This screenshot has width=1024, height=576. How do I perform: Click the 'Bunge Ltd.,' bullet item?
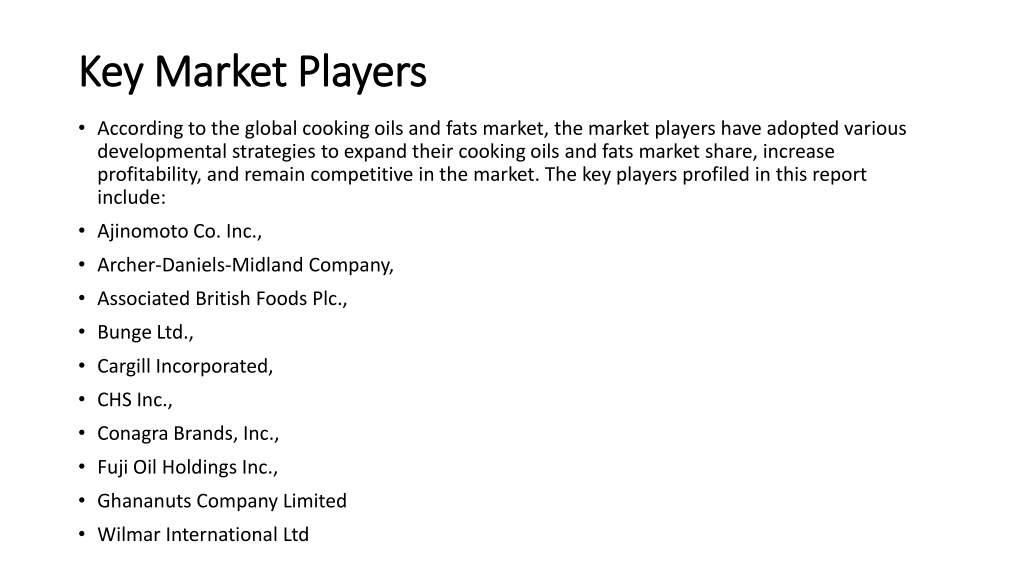[146, 332]
